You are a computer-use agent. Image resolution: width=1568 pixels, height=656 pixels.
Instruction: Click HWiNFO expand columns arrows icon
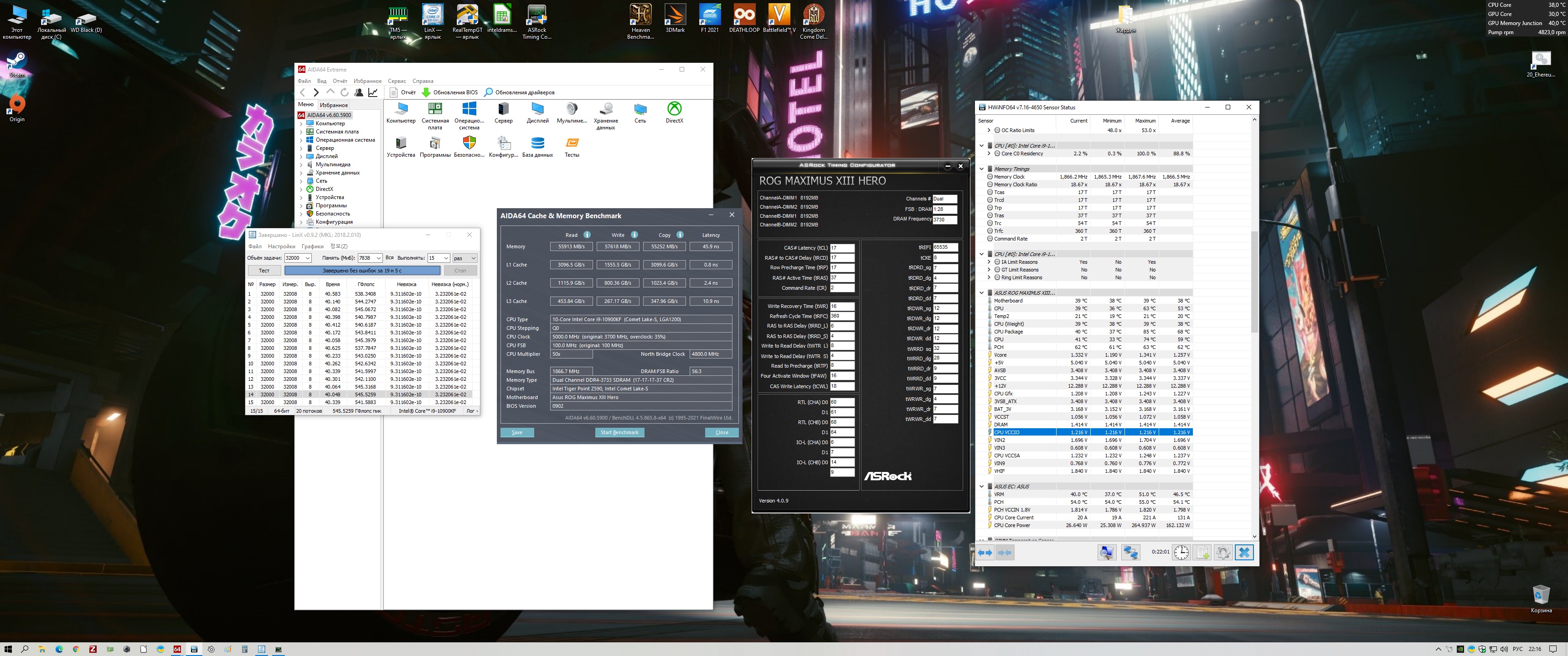pos(984,553)
